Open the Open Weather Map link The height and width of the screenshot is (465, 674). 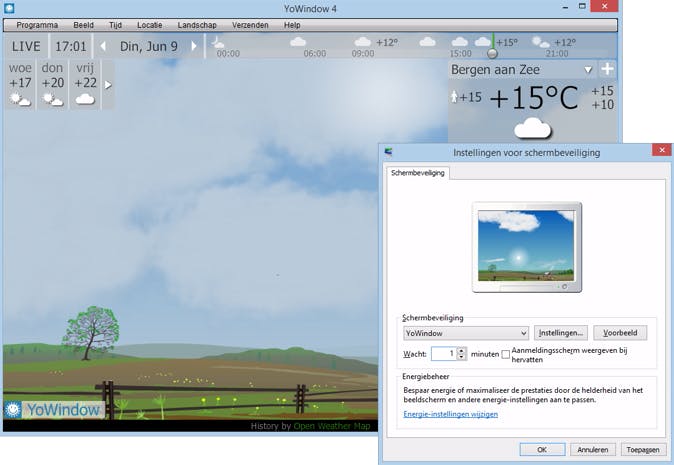pyautogui.click(x=332, y=426)
